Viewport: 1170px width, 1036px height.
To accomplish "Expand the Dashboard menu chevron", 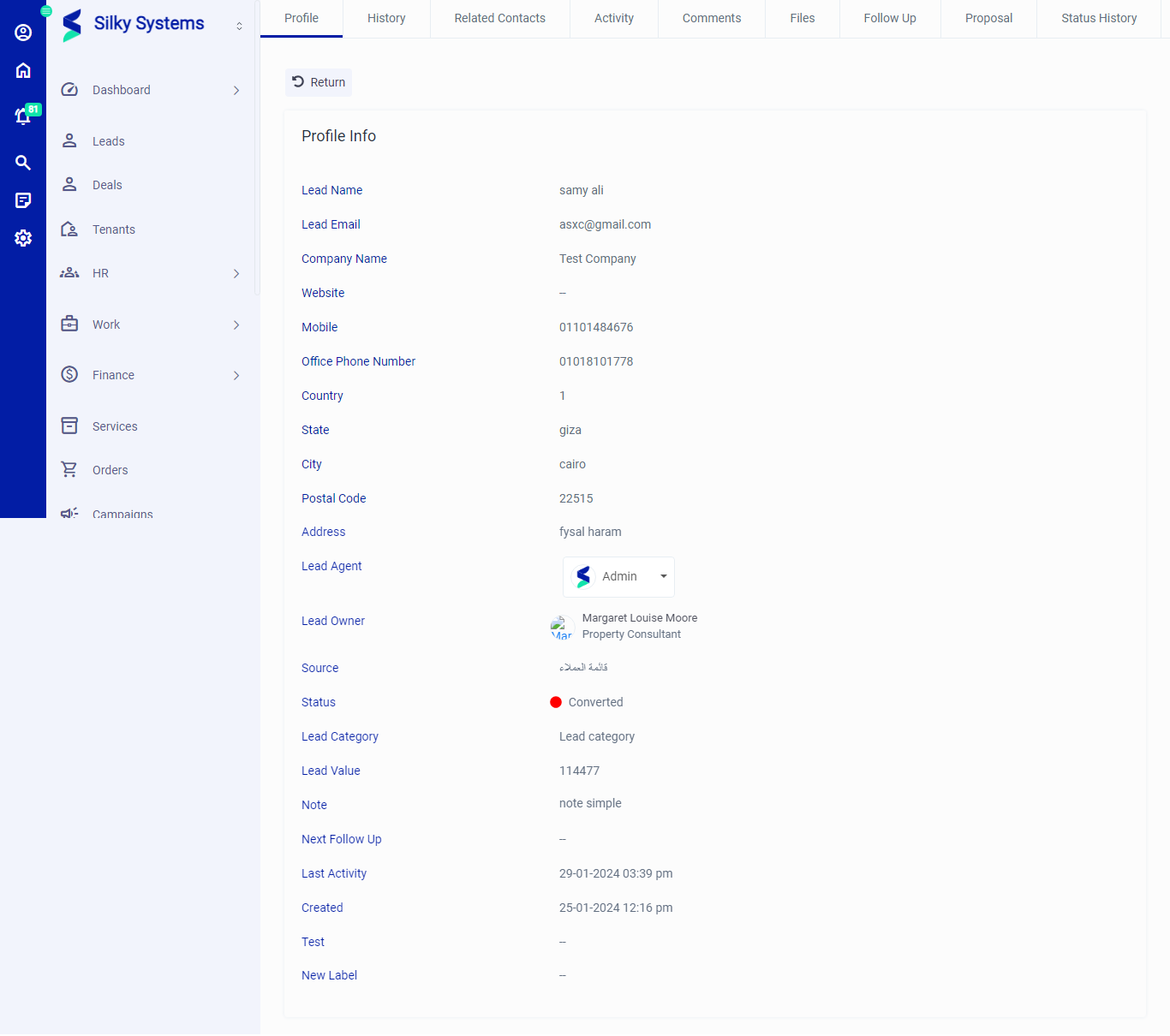I will (x=236, y=91).
